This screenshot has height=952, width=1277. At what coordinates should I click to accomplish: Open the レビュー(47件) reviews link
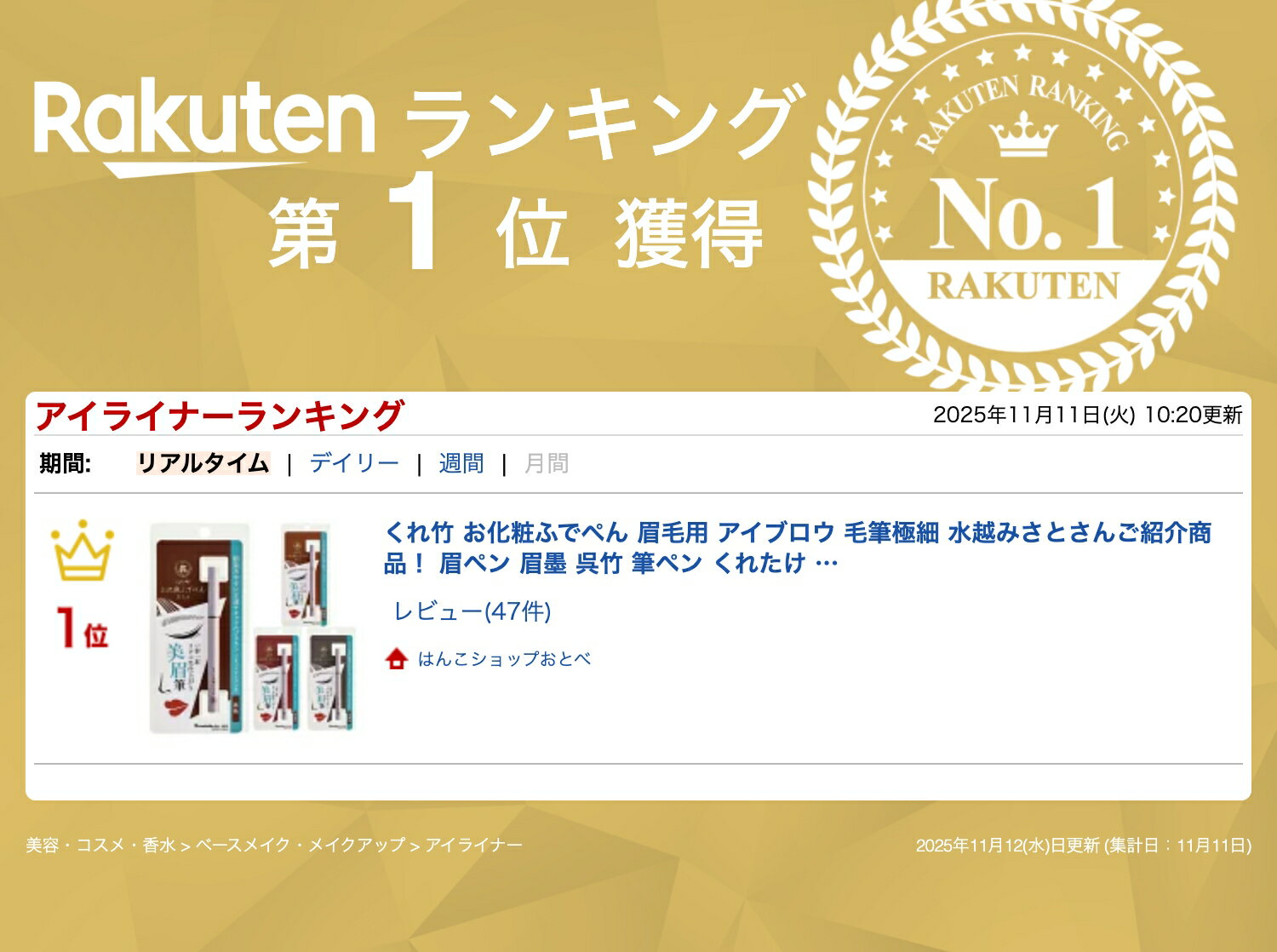(x=472, y=611)
